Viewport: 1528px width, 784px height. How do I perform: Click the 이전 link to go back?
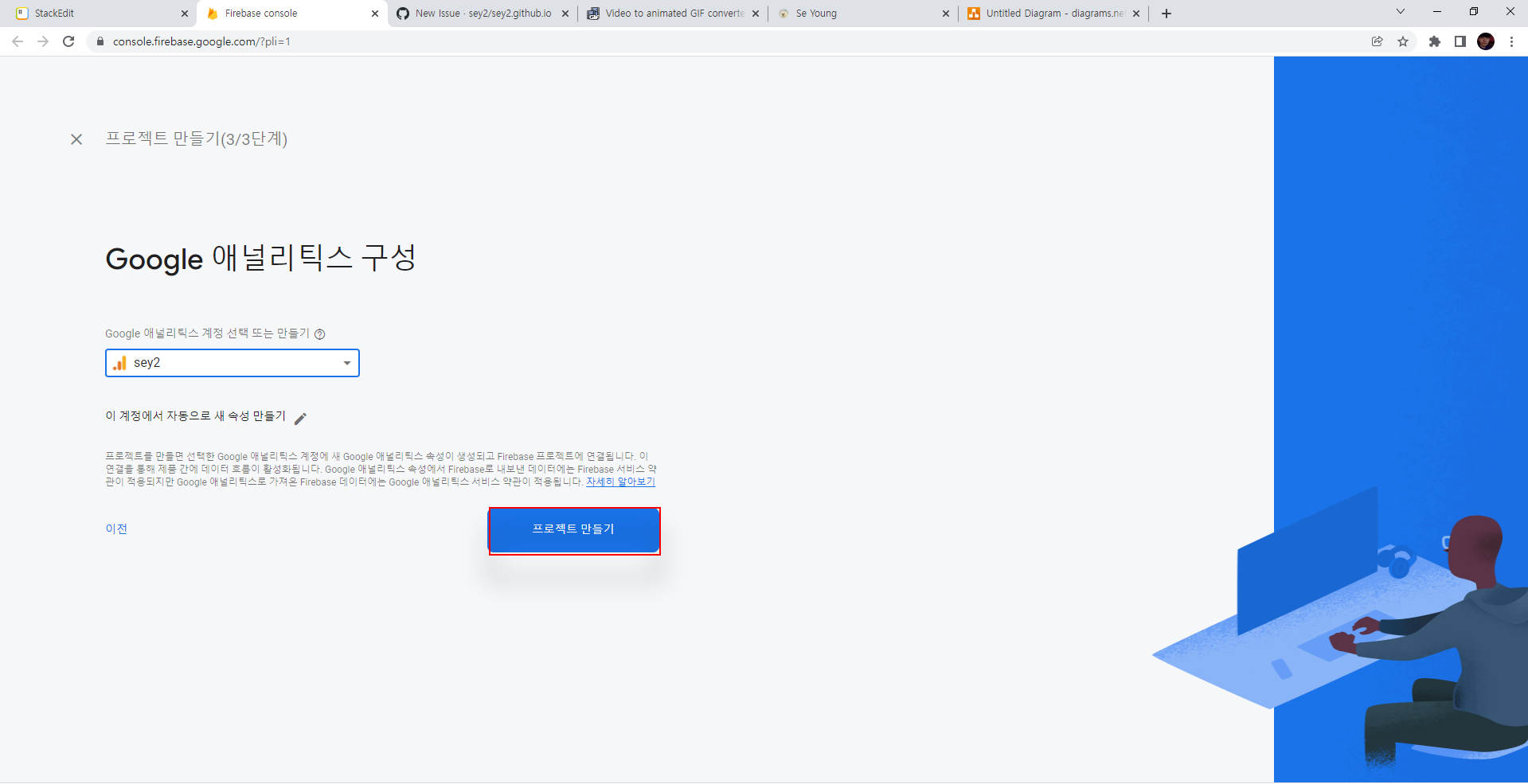[x=116, y=529]
